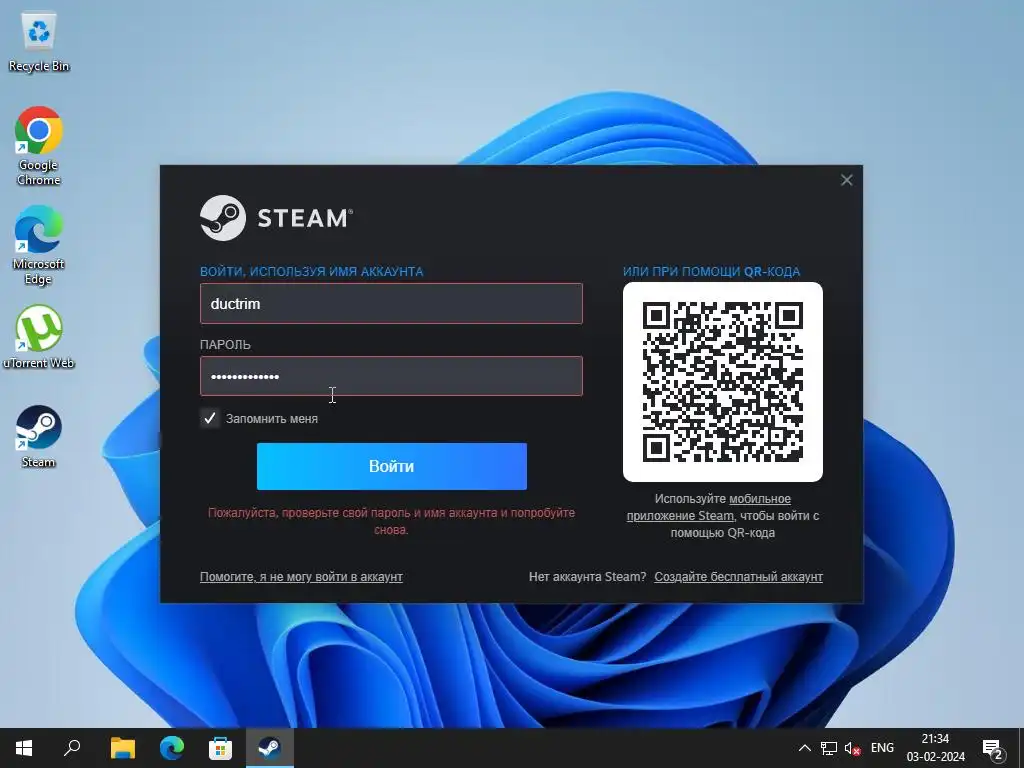Screen dimensions: 1024x768
Task: Open the Recycle Bin desktop icon
Action: [39, 43]
